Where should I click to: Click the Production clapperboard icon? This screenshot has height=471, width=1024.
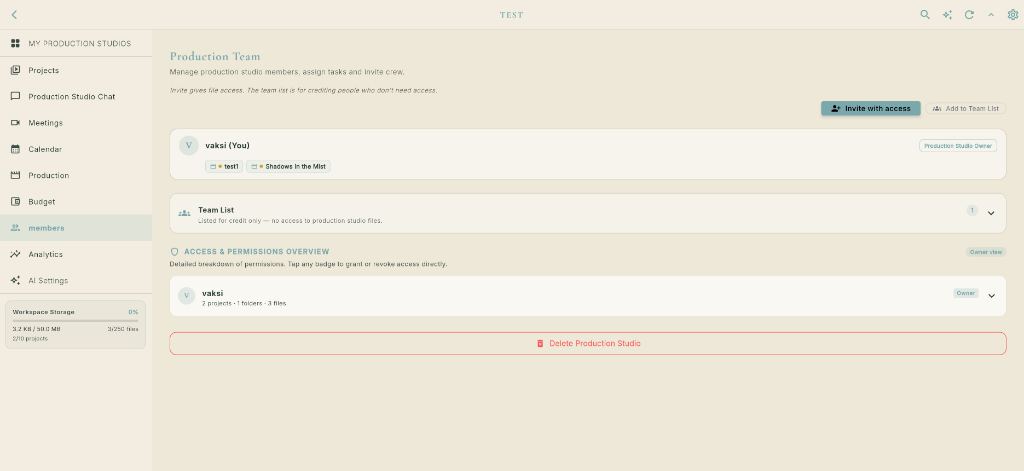click(16, 175)
